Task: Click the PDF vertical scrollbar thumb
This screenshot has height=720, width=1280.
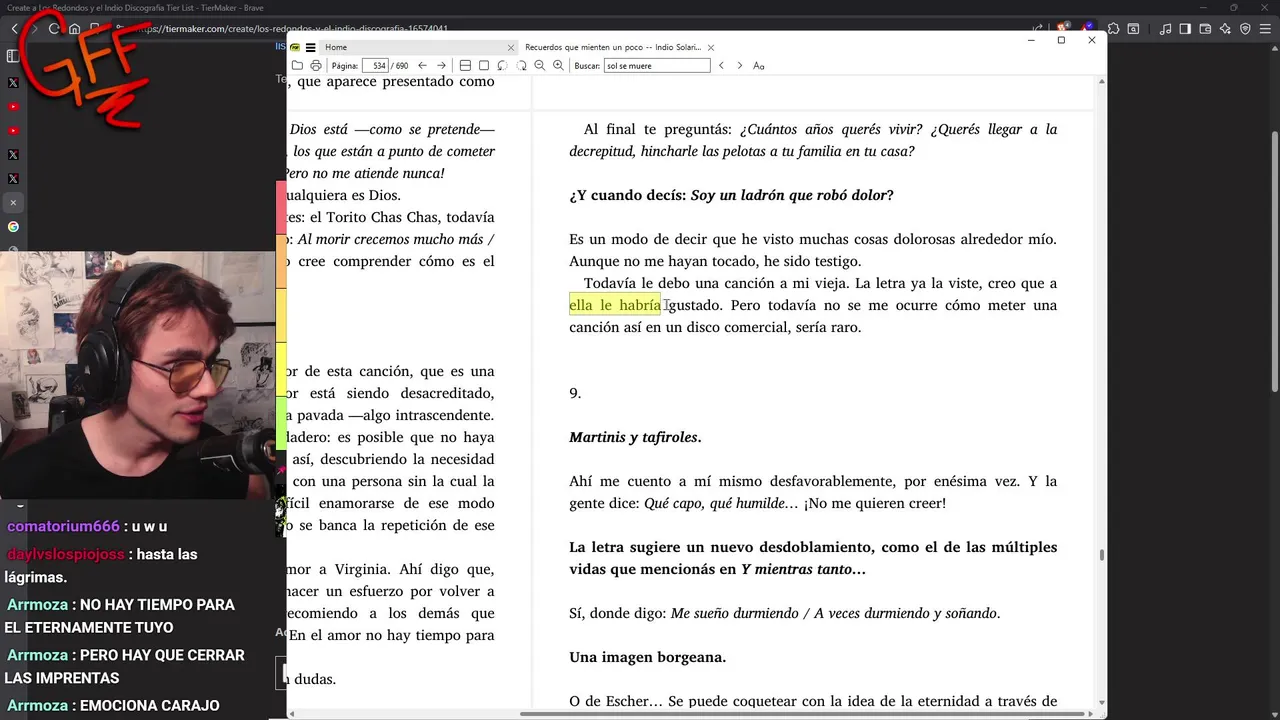Action: tap(1101, 555)
